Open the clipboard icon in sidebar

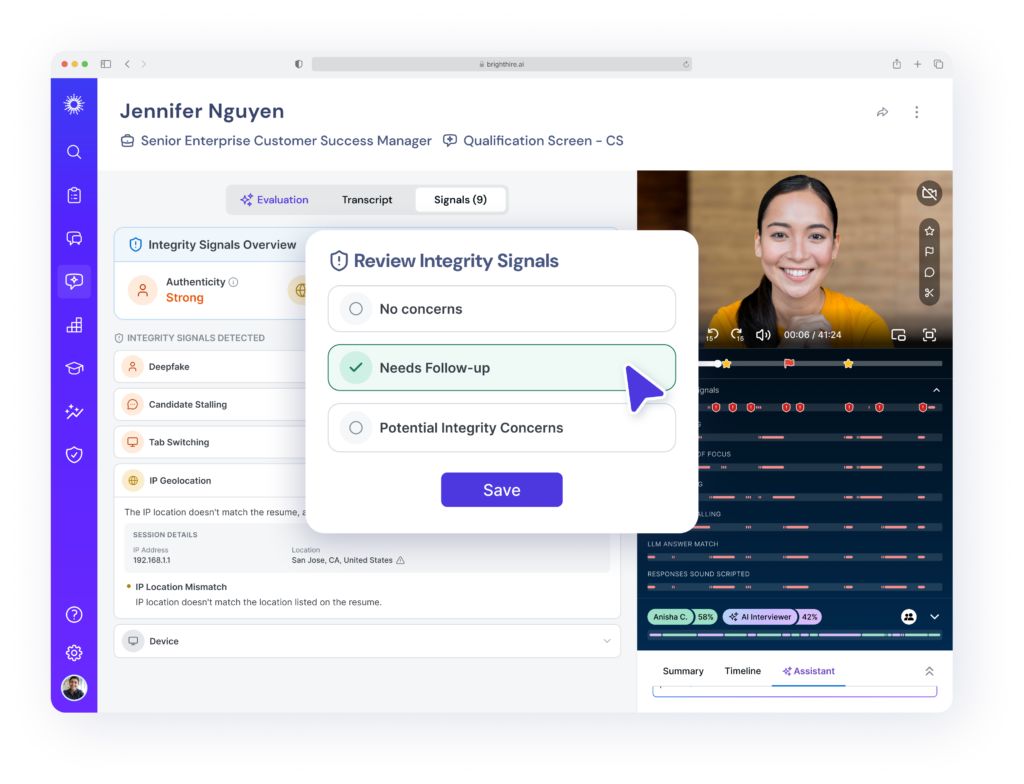point(74,195)
